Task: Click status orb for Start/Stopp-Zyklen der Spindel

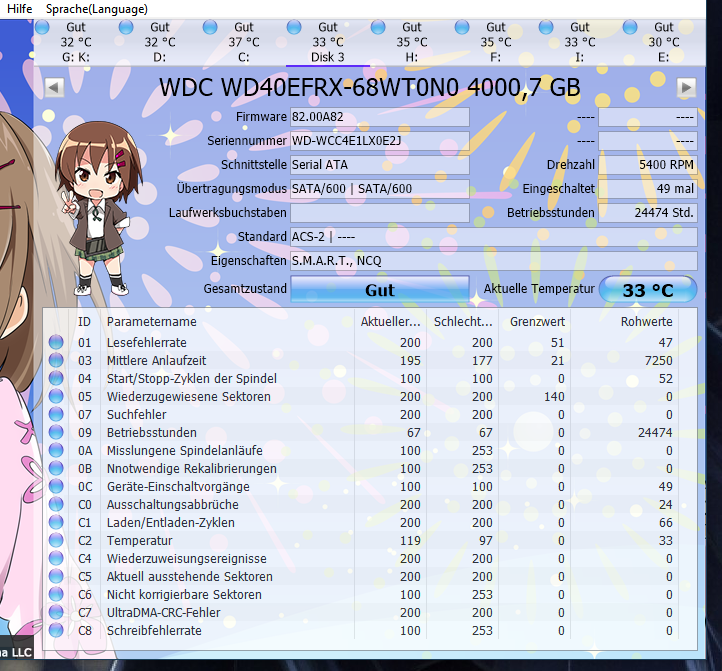Action: tap(56, 378)
